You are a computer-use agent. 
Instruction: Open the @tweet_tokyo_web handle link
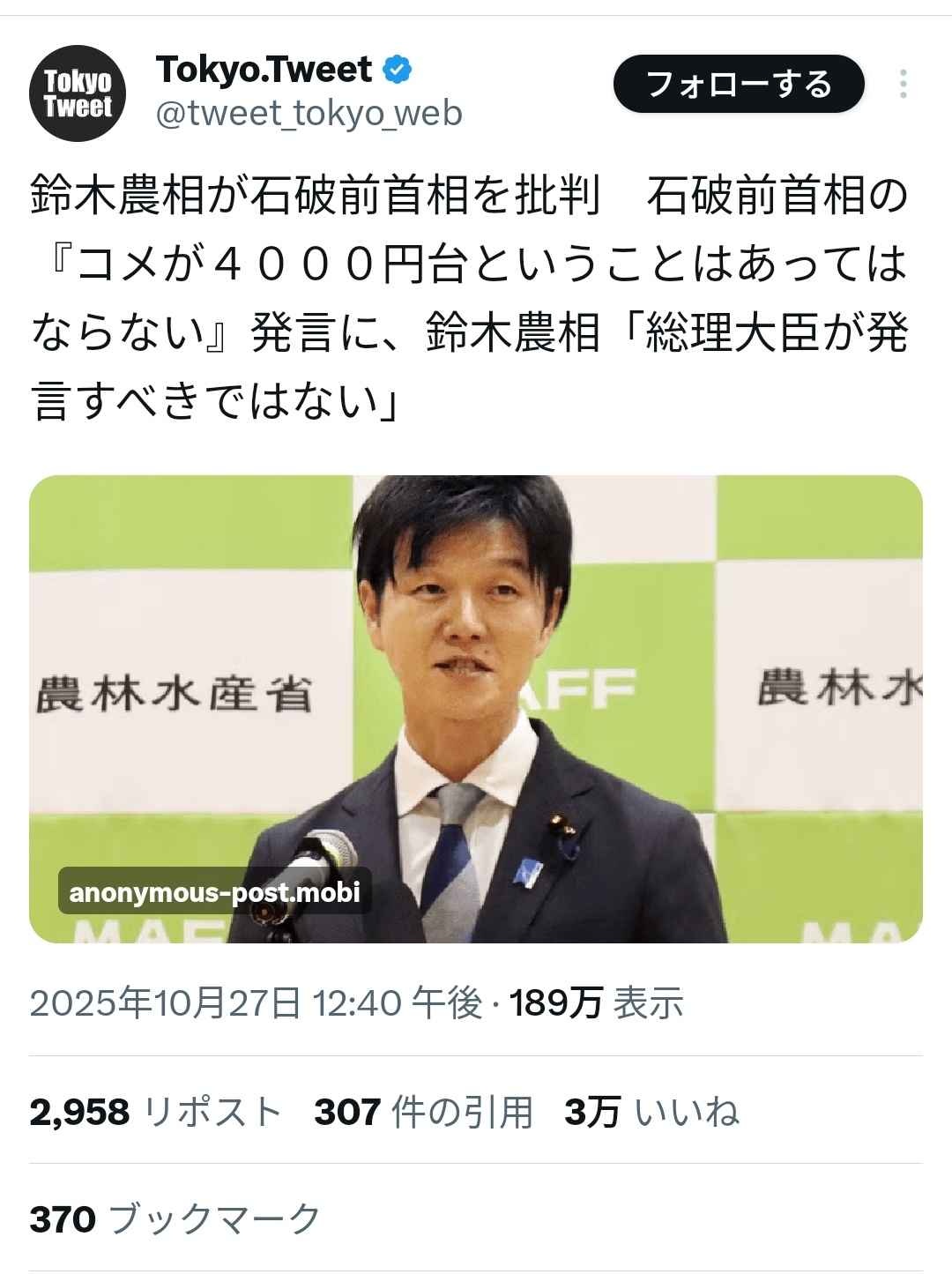[x=309, y=114]
